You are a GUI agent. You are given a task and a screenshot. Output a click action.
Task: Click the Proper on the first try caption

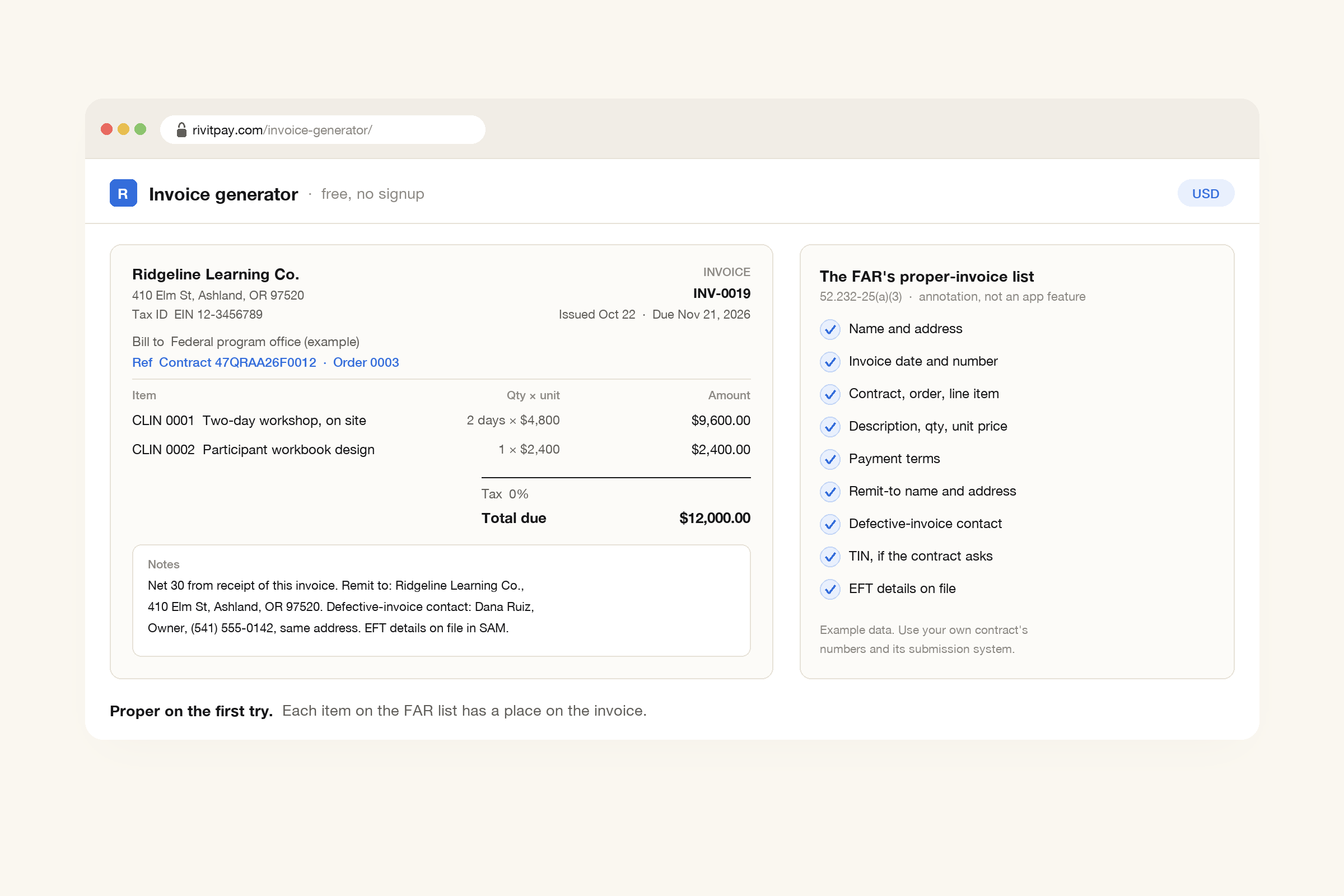tap(191, 711)
